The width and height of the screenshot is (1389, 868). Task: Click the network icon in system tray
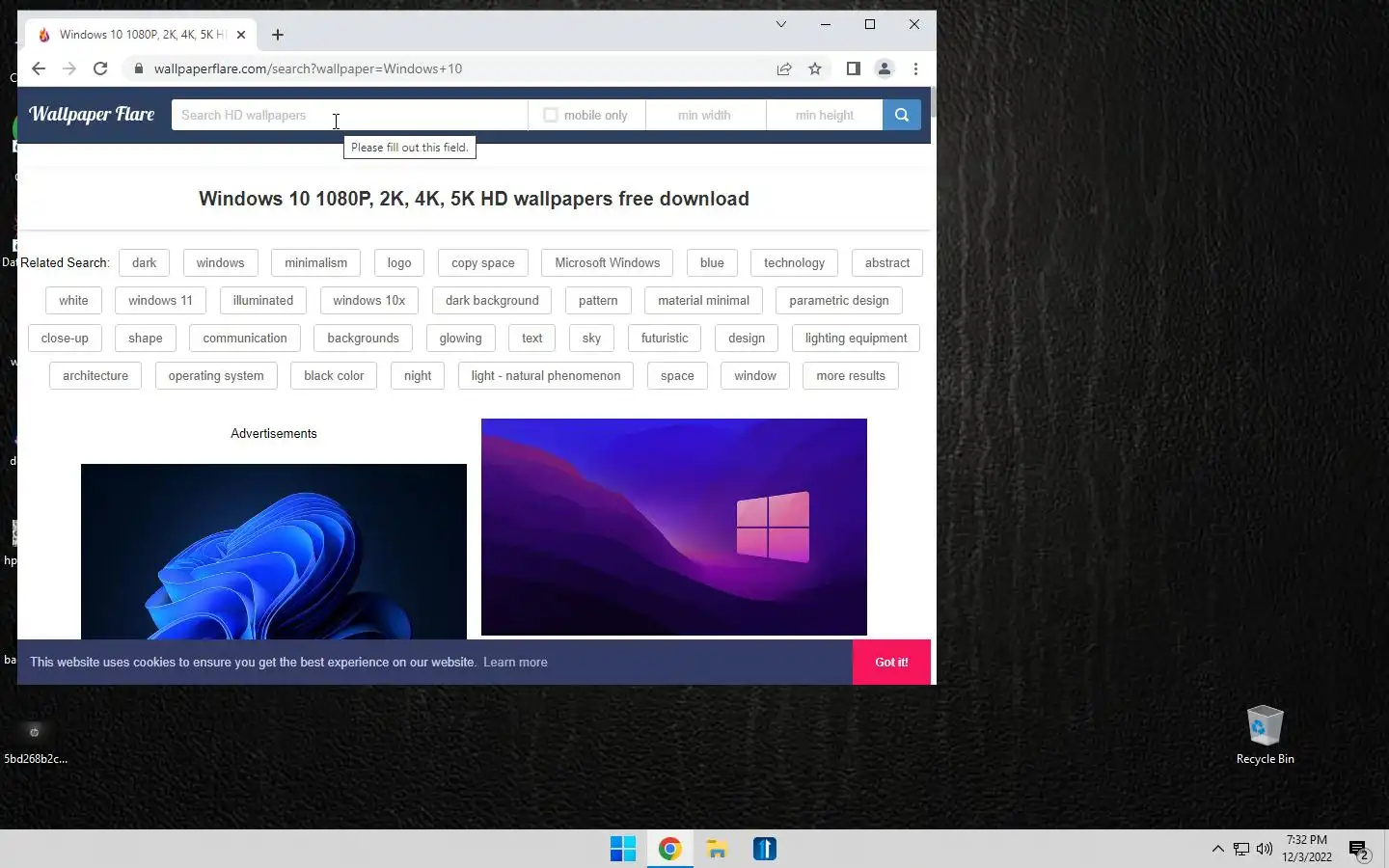(x=1241, y=849)
